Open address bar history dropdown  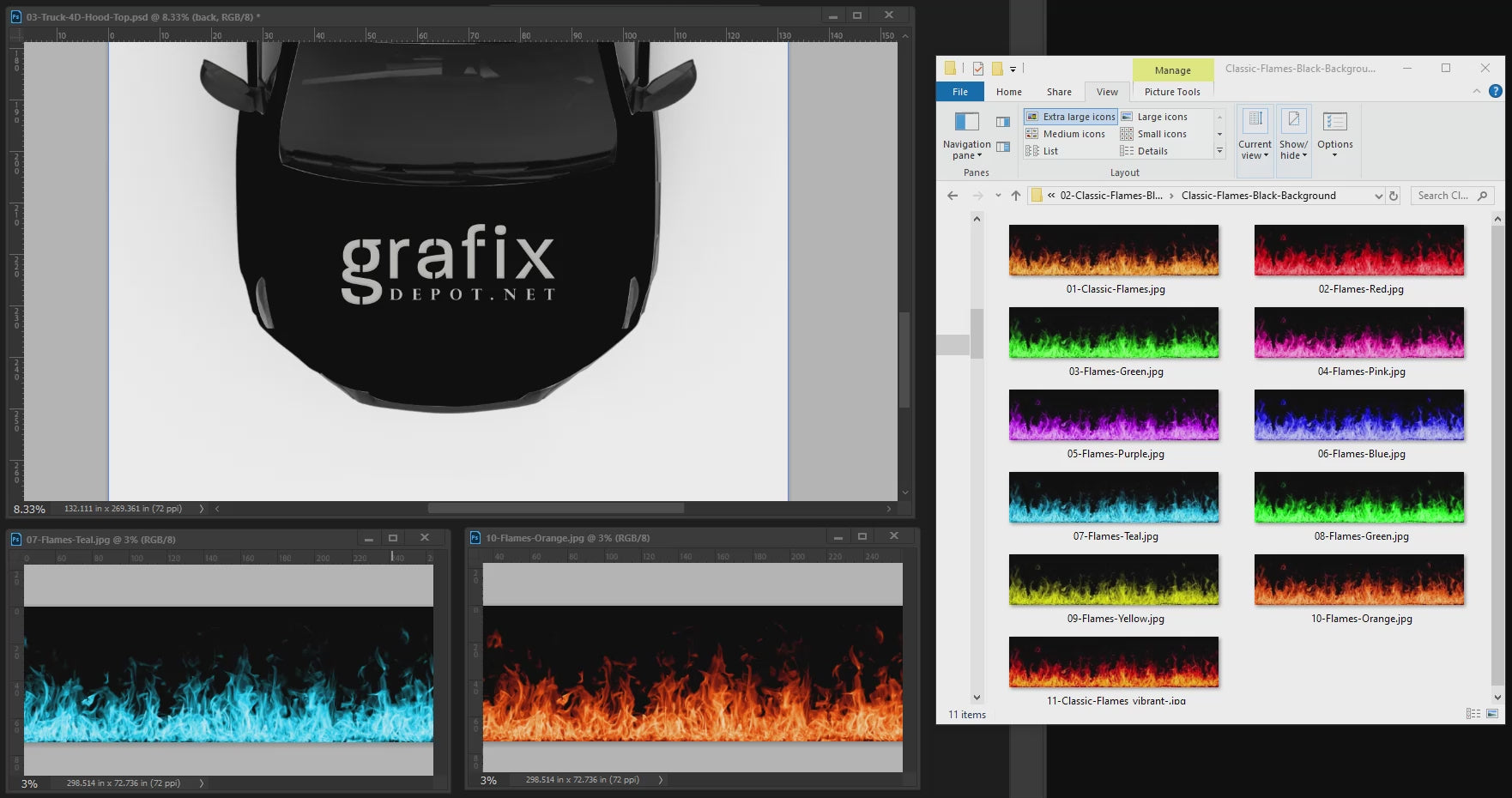point(1378,196)
